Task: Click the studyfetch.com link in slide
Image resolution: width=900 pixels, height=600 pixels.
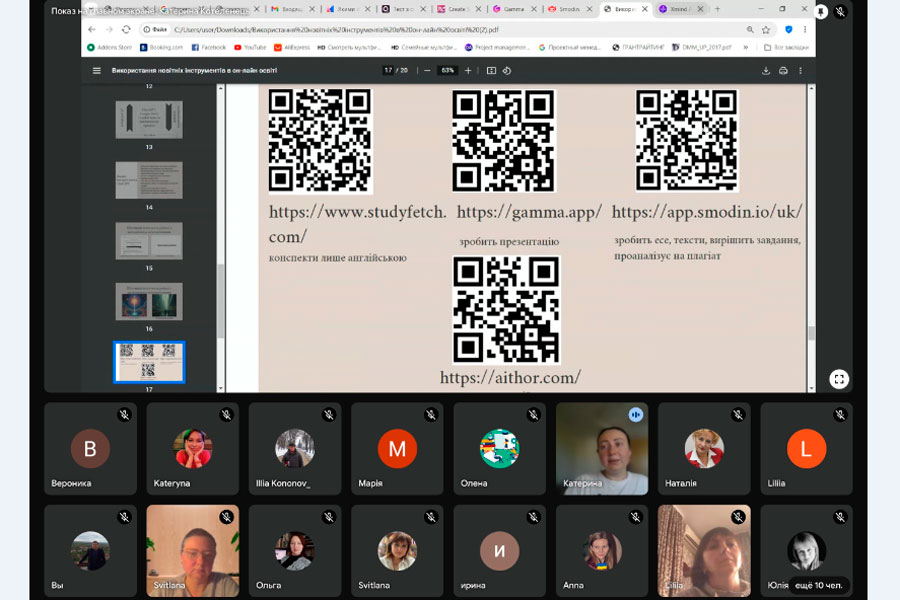Action: point(357,224)
